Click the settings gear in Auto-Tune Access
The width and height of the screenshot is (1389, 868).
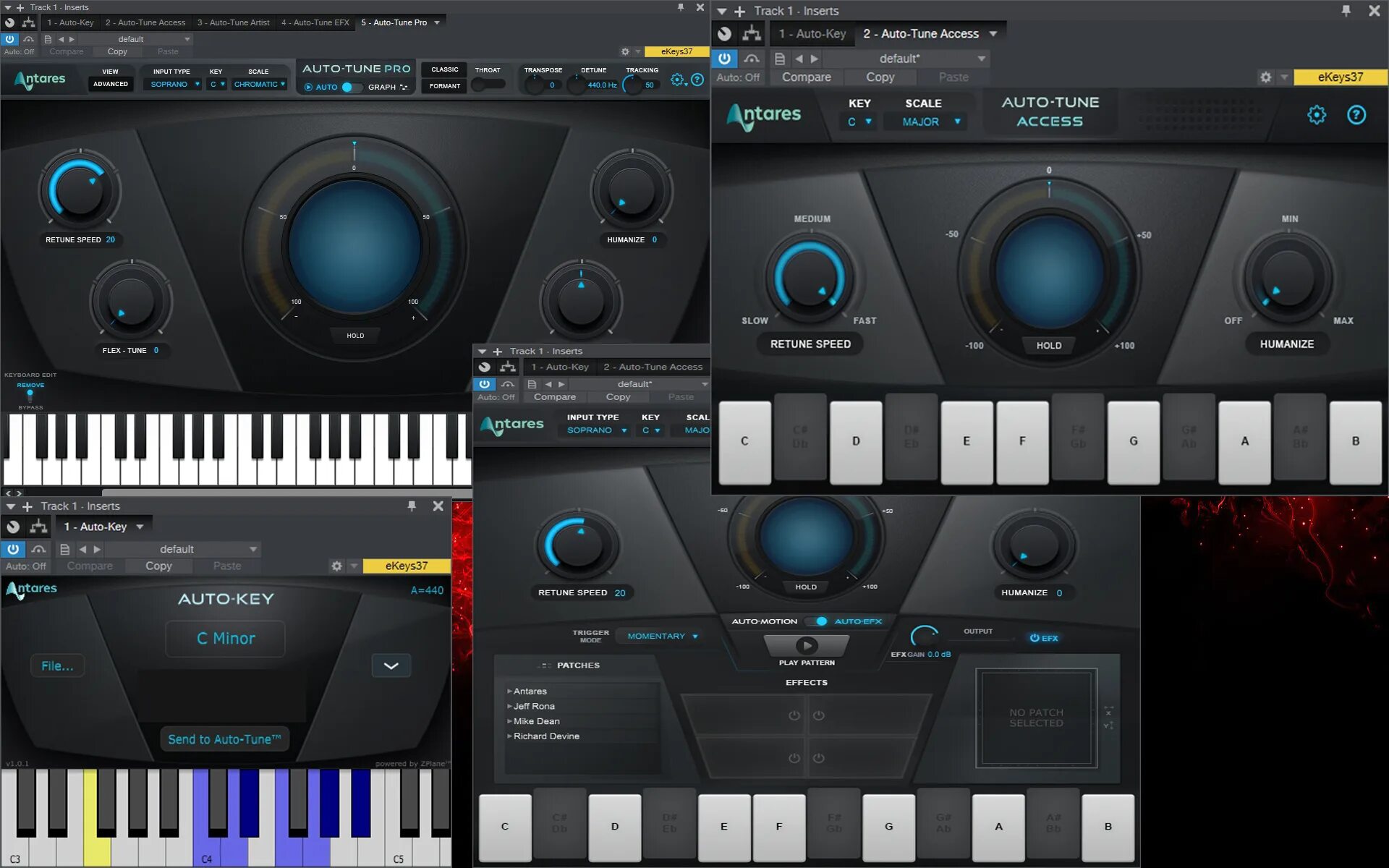(1316, 114)
